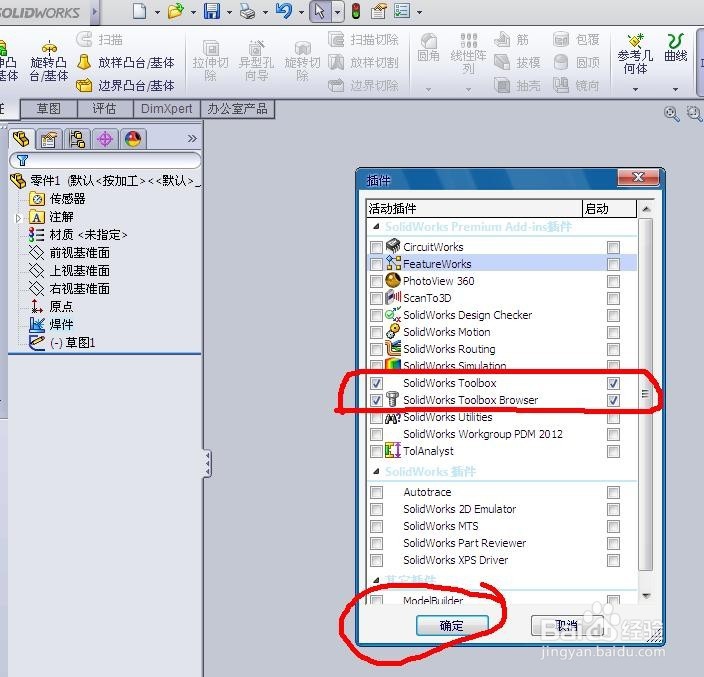Expand more manager tabs chevron
Image resolution: width=704 pixels, height=677 pixels.
click(x=192, y=138)
